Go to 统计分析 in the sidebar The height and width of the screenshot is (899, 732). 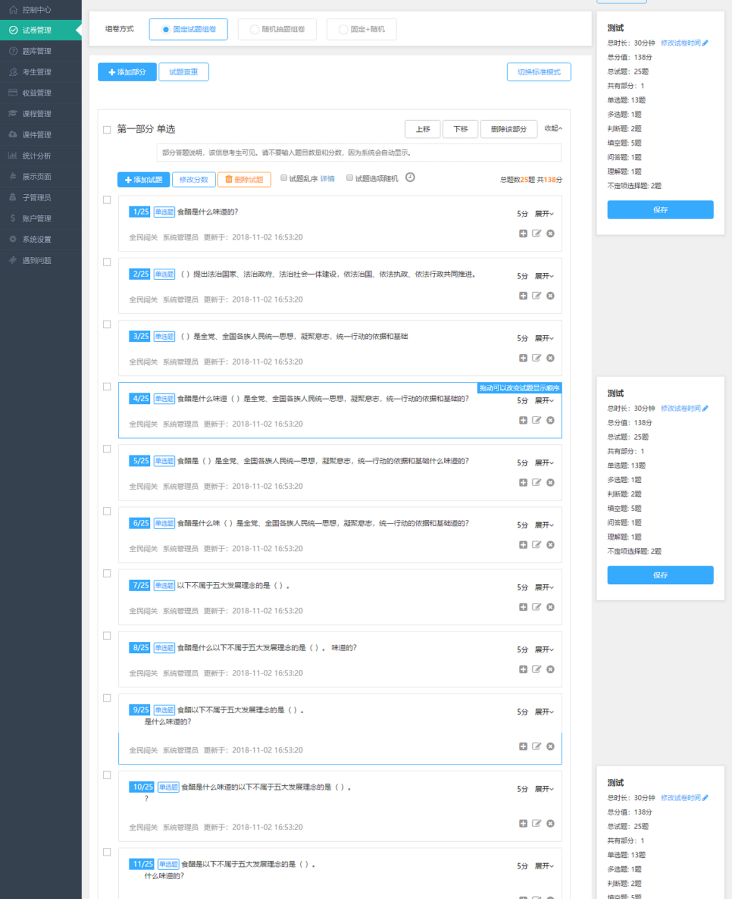tap(38, 156)
